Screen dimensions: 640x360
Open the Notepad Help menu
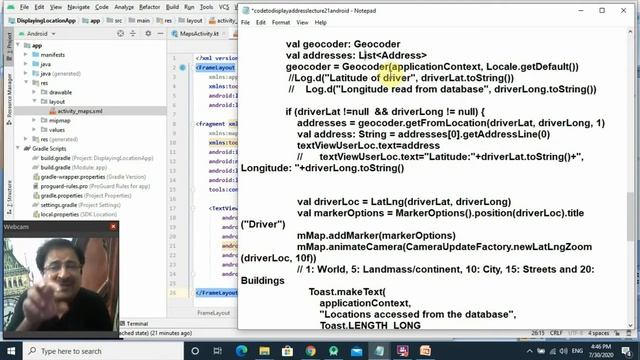[x=320, y=22]
